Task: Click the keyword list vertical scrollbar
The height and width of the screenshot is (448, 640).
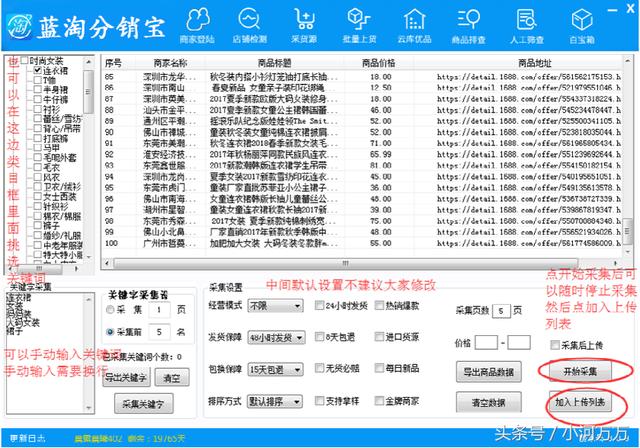Action: tap(89, 353)
